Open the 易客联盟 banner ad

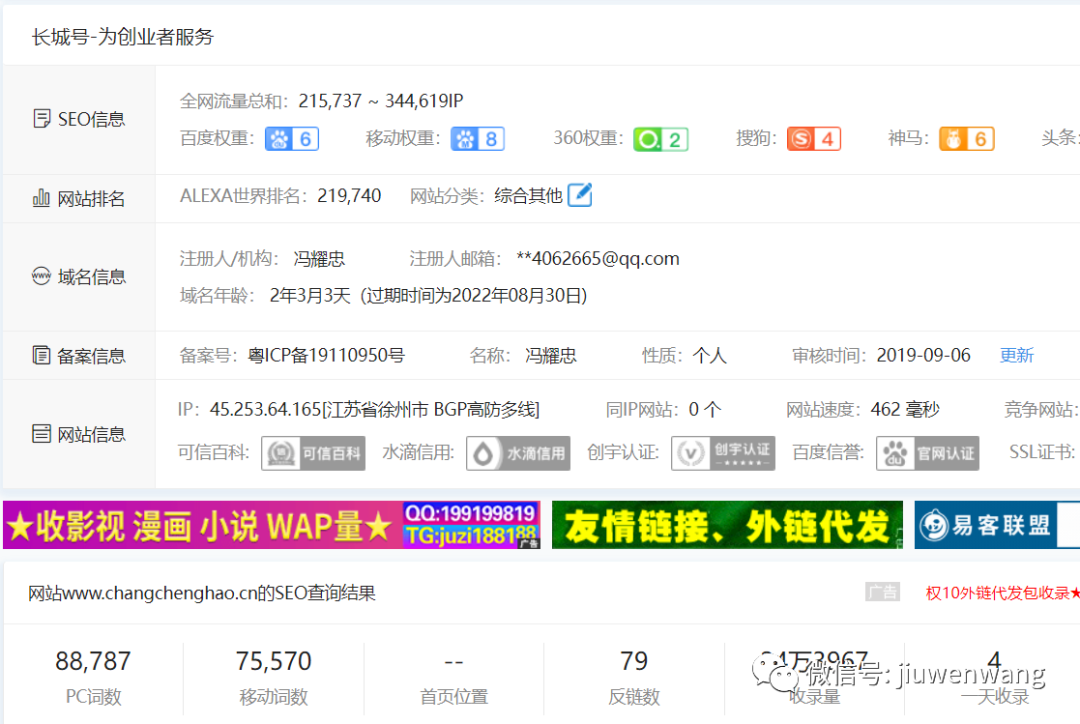(x=997, y=525)
